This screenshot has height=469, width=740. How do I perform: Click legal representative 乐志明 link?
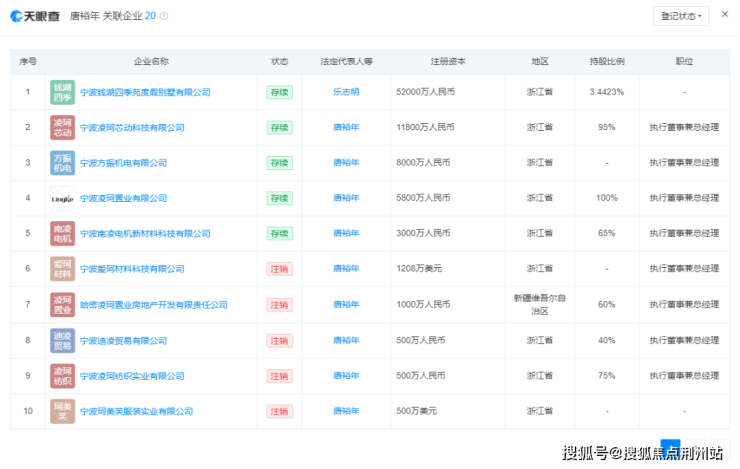coord(346,92)
